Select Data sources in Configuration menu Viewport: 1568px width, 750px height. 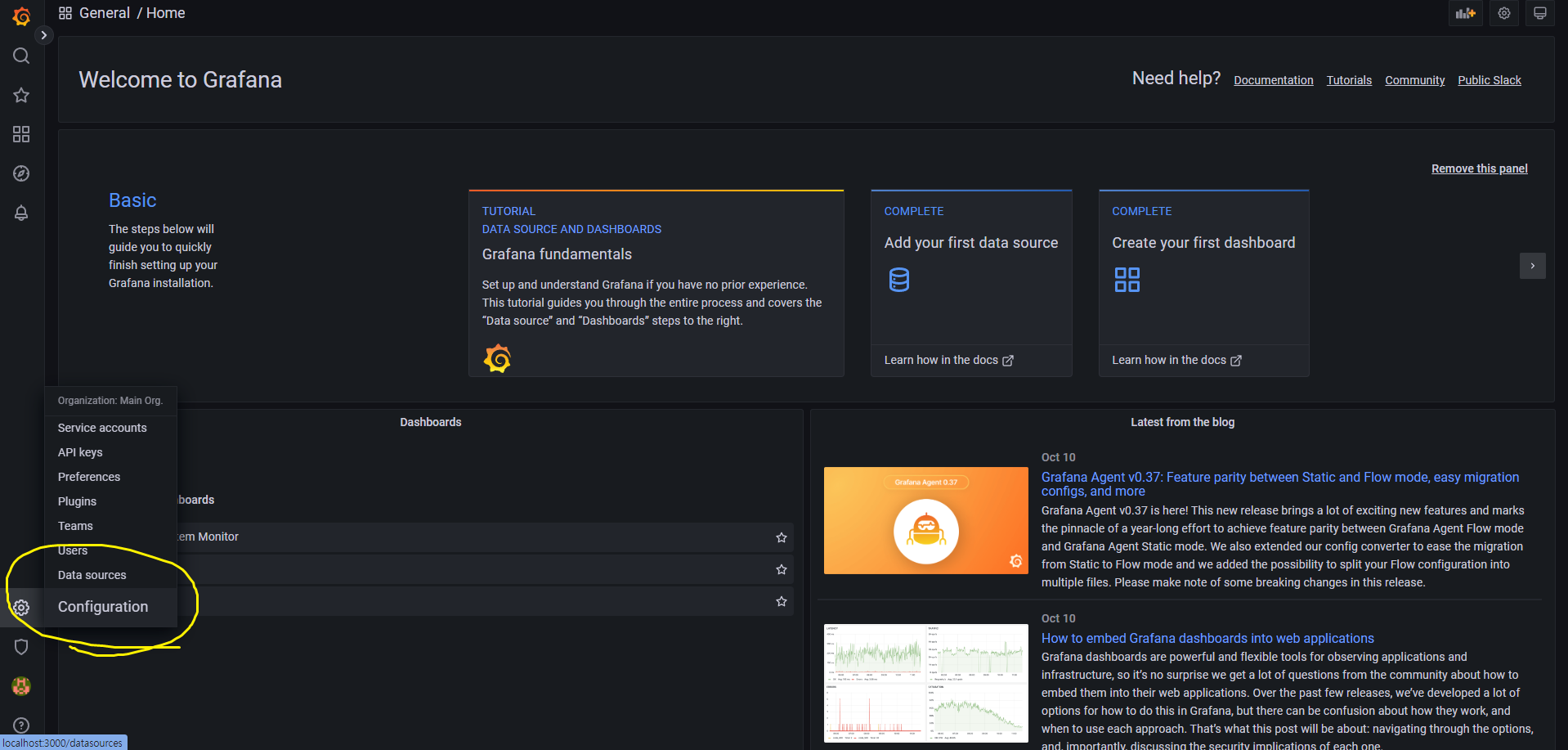(92, 575)
